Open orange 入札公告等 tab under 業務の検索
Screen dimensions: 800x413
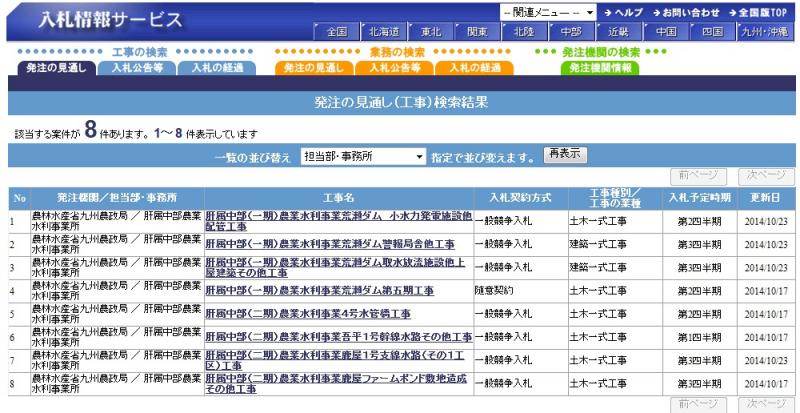coord(394,68)
